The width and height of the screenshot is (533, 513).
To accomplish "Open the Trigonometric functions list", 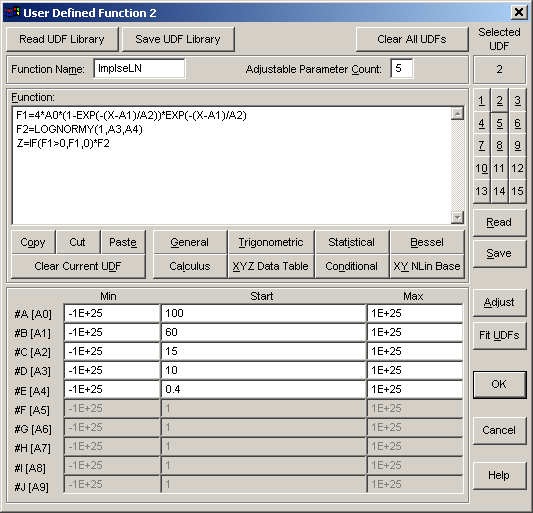I will pos(271,242).
